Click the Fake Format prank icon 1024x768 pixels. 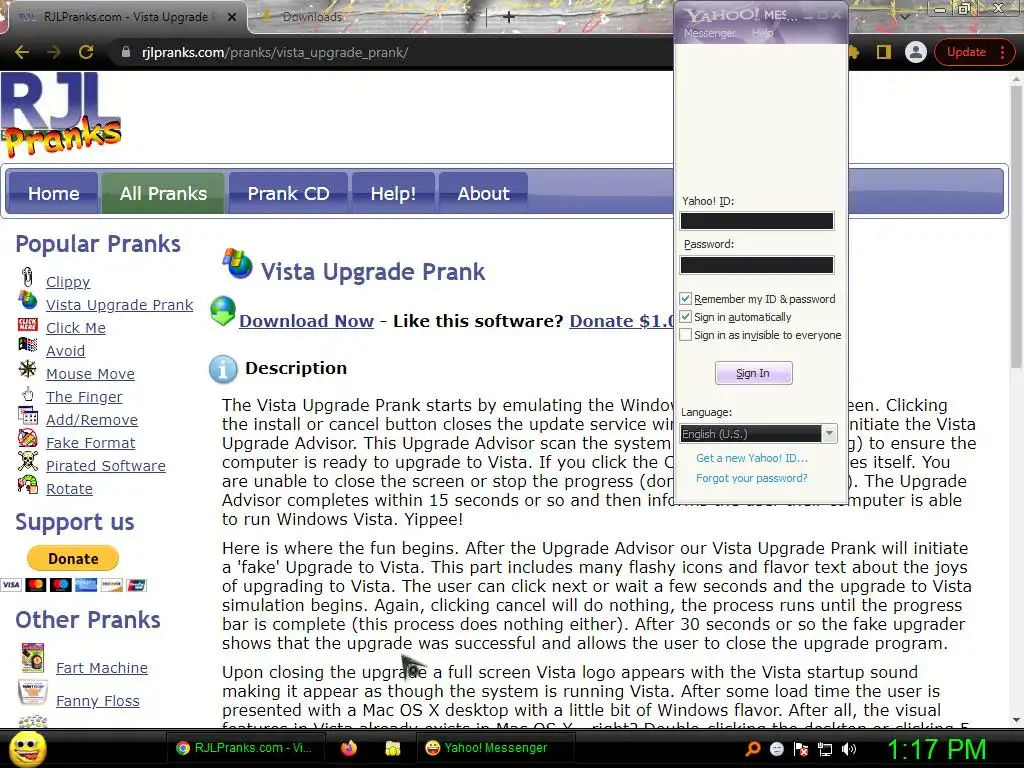(27, 438)
